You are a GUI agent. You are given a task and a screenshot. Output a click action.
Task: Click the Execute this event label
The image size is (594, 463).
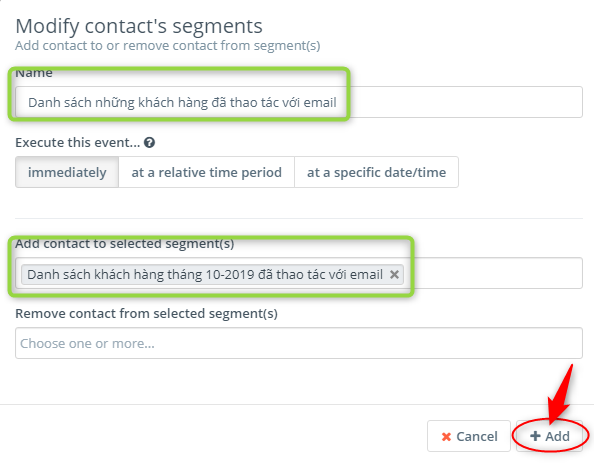coord(78,143)
